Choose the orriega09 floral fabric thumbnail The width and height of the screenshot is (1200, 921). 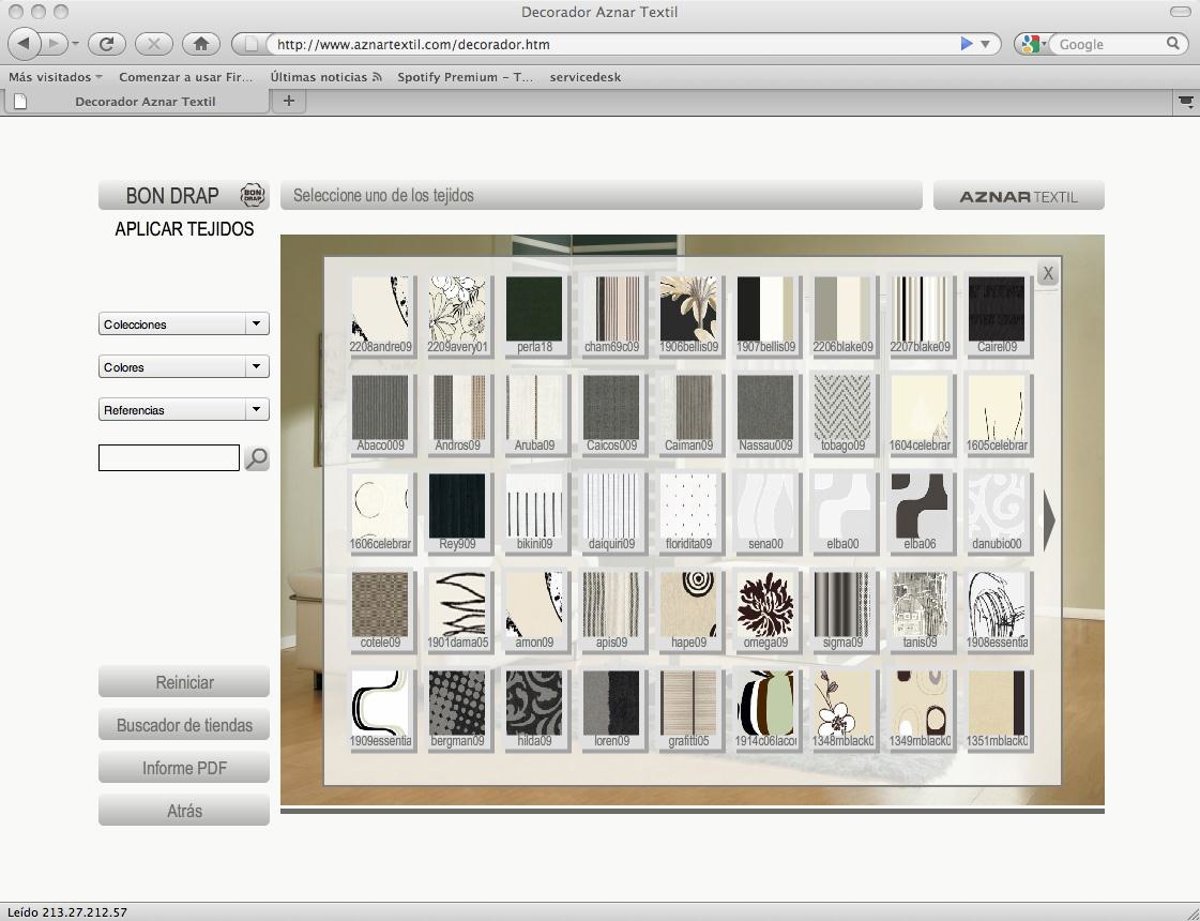coord(765,604)
